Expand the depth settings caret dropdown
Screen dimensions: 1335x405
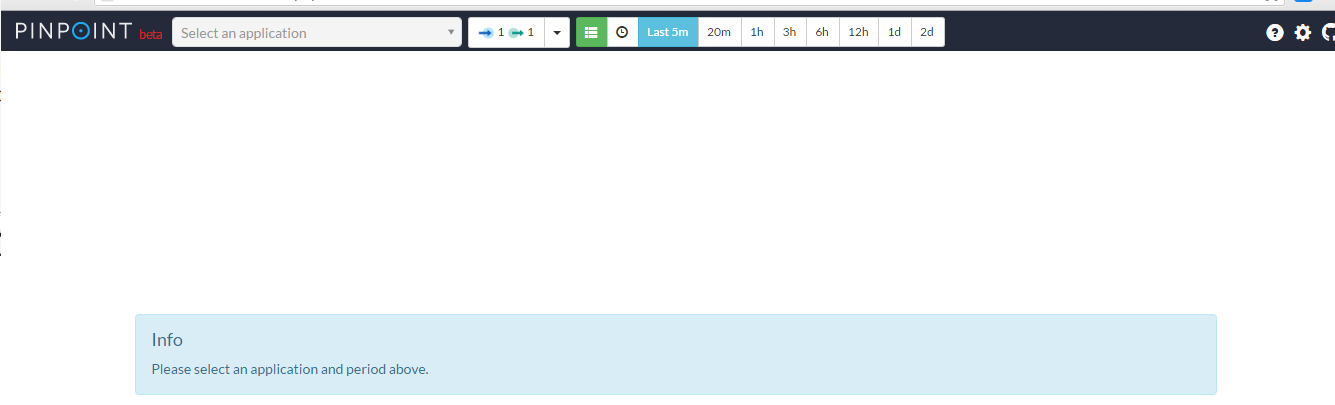point(557,33)
